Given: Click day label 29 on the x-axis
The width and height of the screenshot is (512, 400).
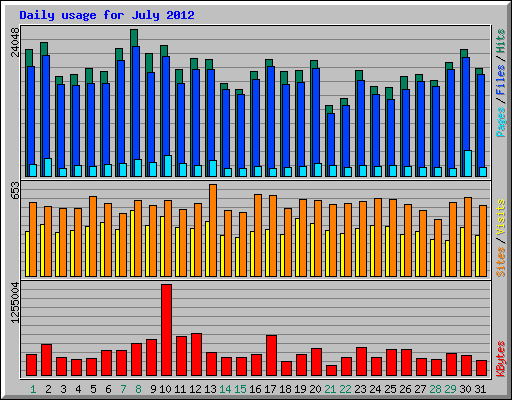Looking at the screenshot, I should 450,389.
